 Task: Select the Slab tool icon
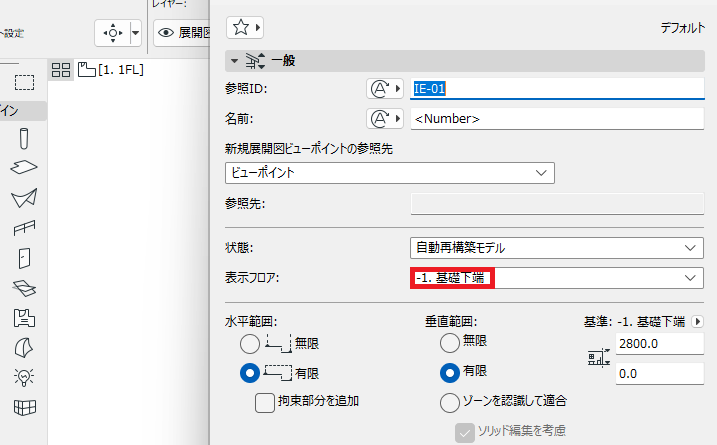click(x=24, y=167)
